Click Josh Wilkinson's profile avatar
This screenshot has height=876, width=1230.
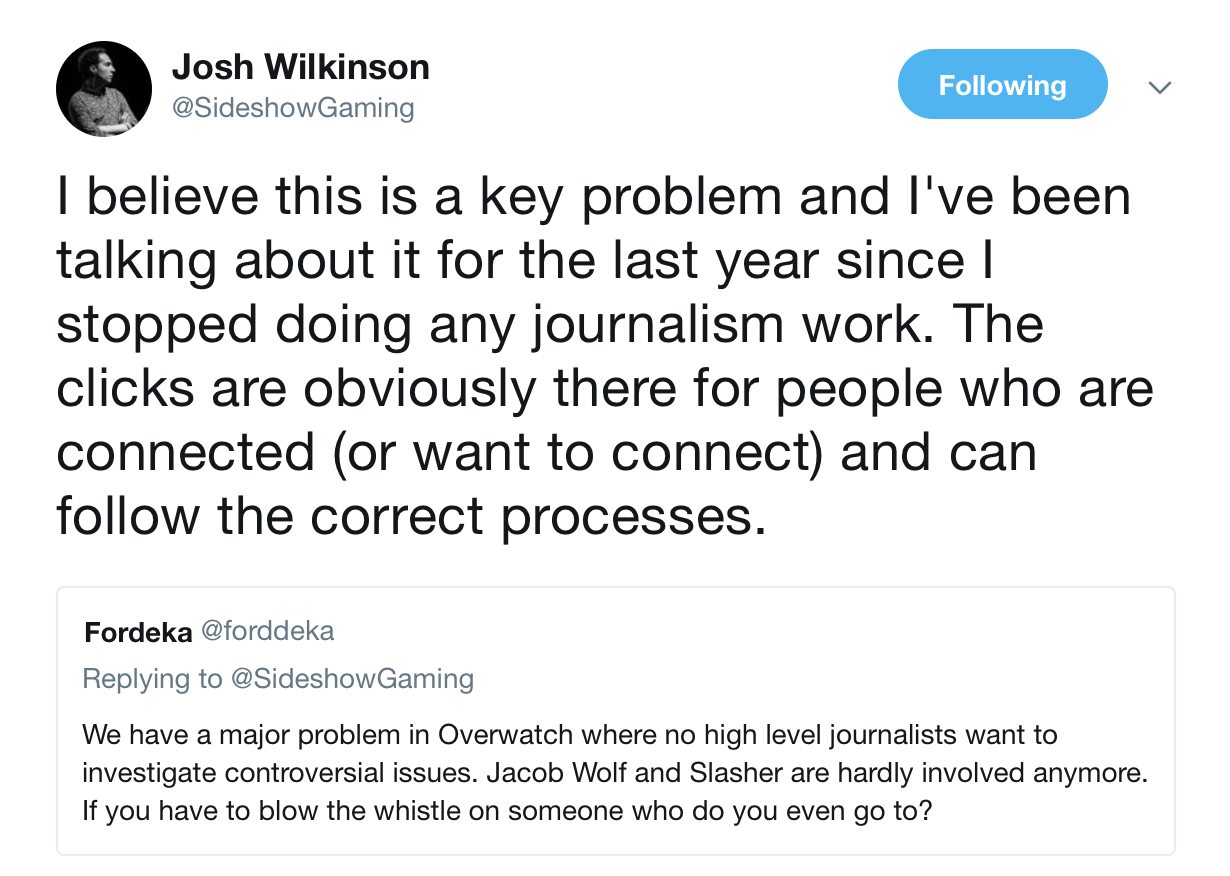tap(104, 89)
